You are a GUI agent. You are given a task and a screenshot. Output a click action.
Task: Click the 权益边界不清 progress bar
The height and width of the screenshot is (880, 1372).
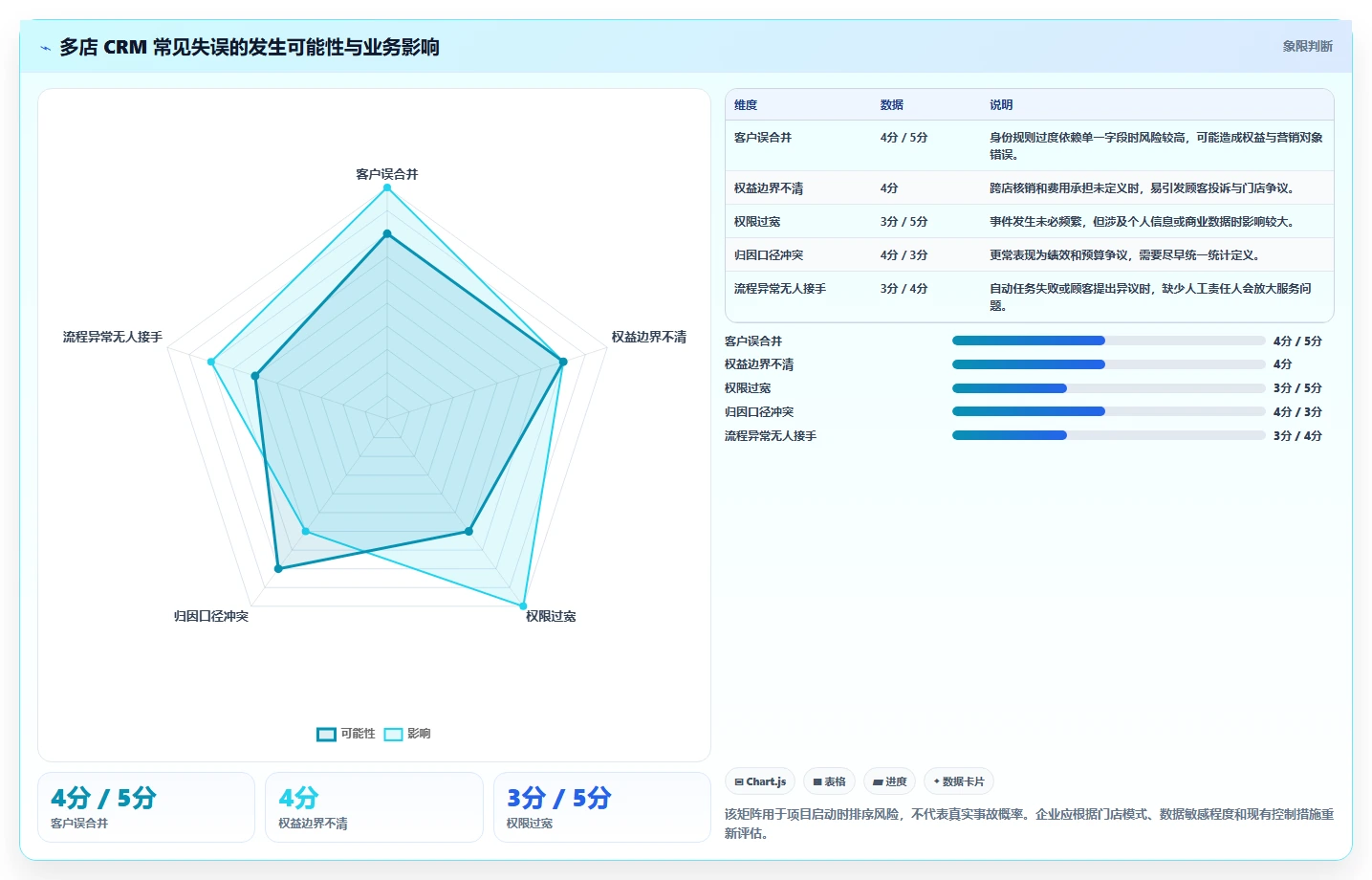(1108, 364)
